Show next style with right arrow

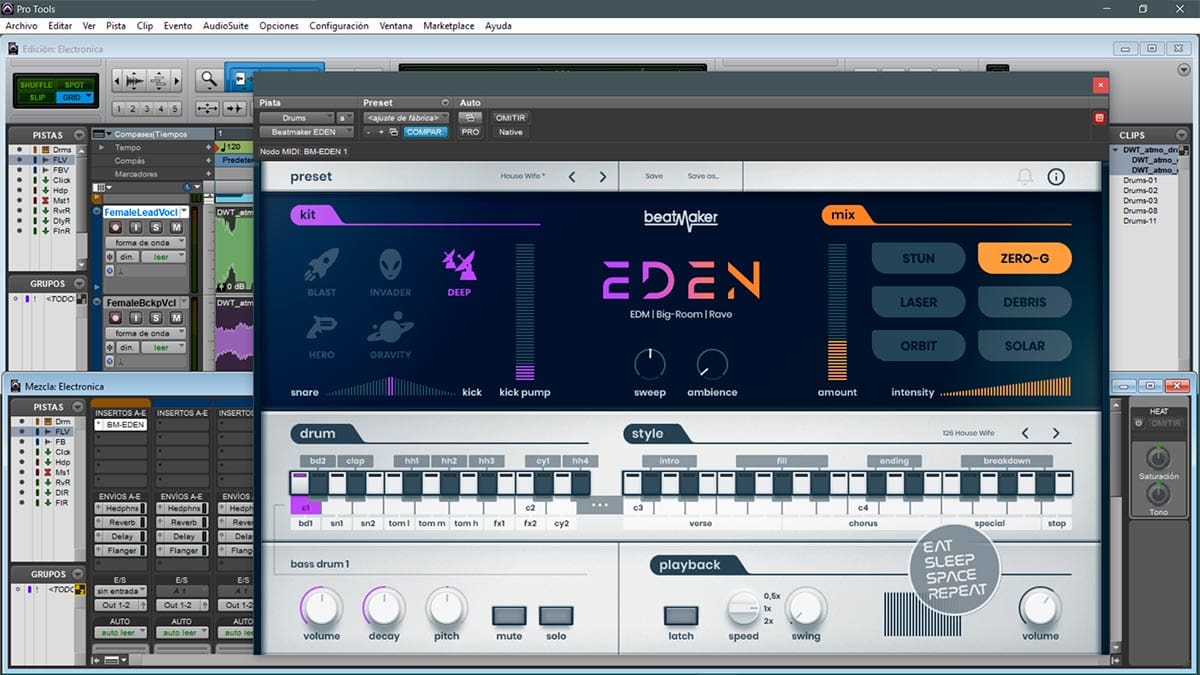point(1056,433)
